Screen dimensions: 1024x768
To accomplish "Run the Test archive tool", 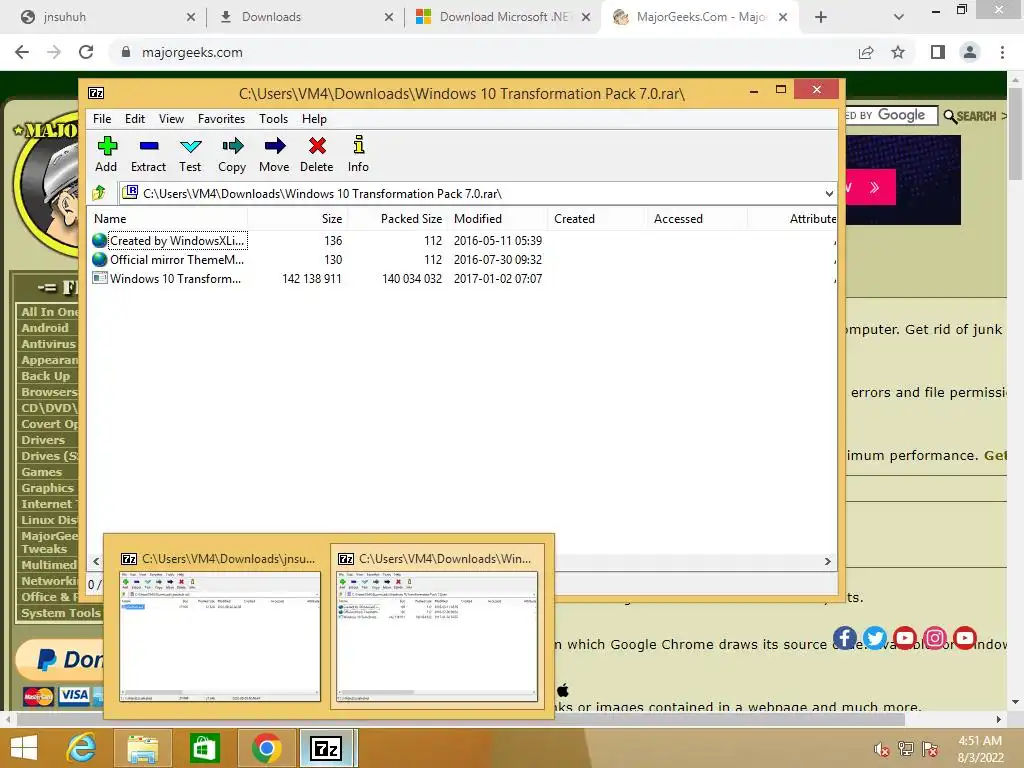I will pos(190,155).
